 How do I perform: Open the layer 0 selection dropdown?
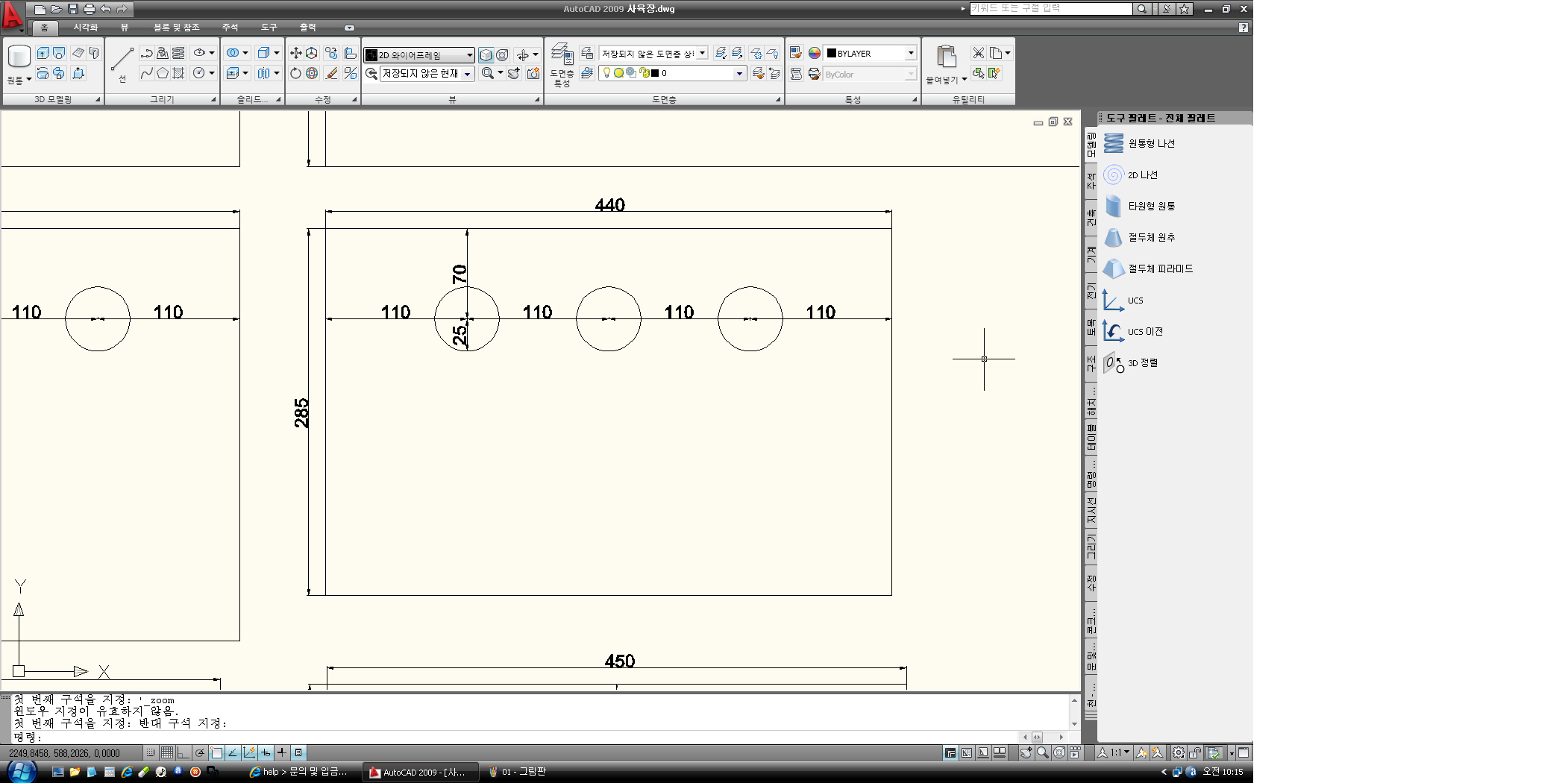pyautogui.click(x=671, y=73)
